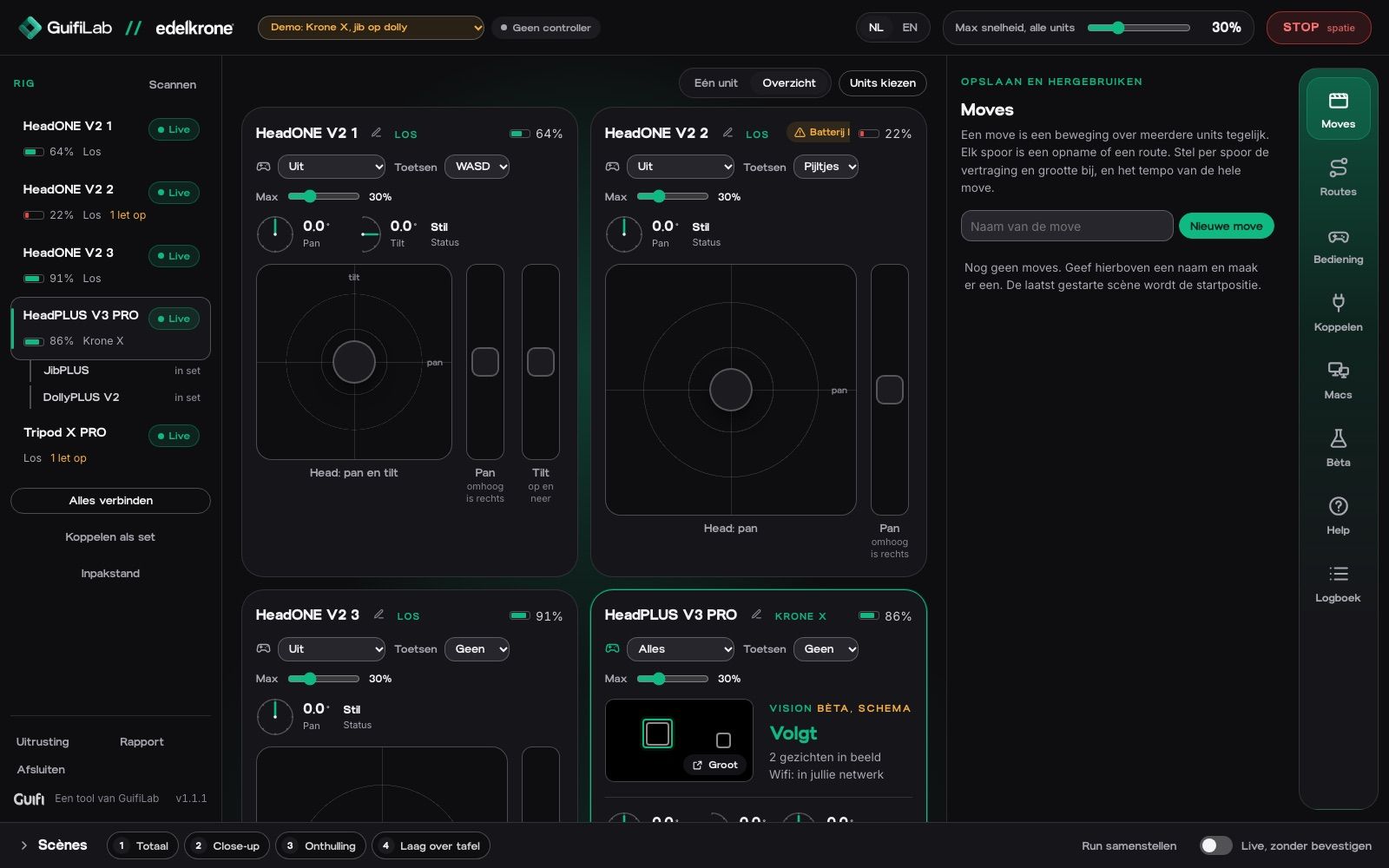Open the Routes sidebar icon
Screen dimensions: 1389x868
(x=1338, y=176)
